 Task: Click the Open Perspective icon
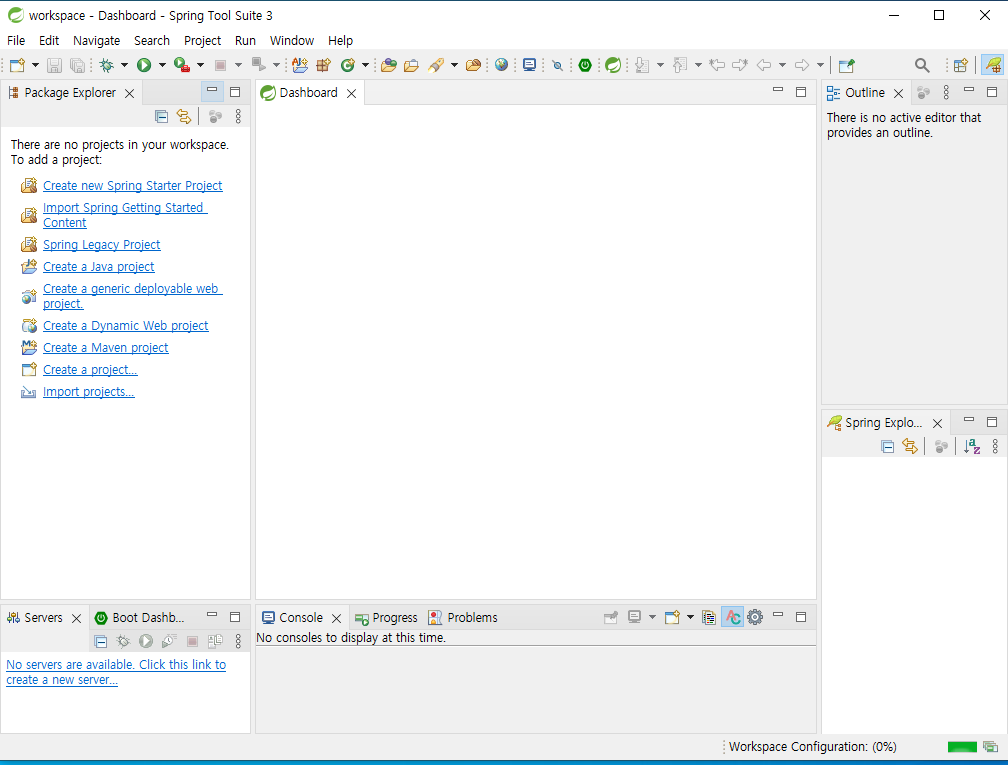pos(960,65)
